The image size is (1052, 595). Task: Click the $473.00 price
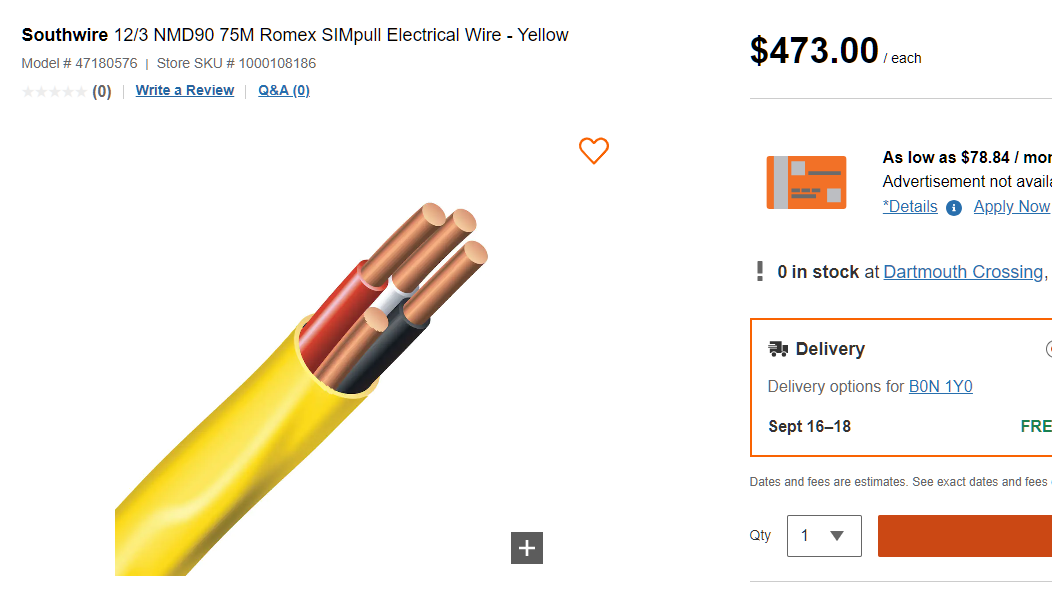pyautogui.click(x=814, y=51)
